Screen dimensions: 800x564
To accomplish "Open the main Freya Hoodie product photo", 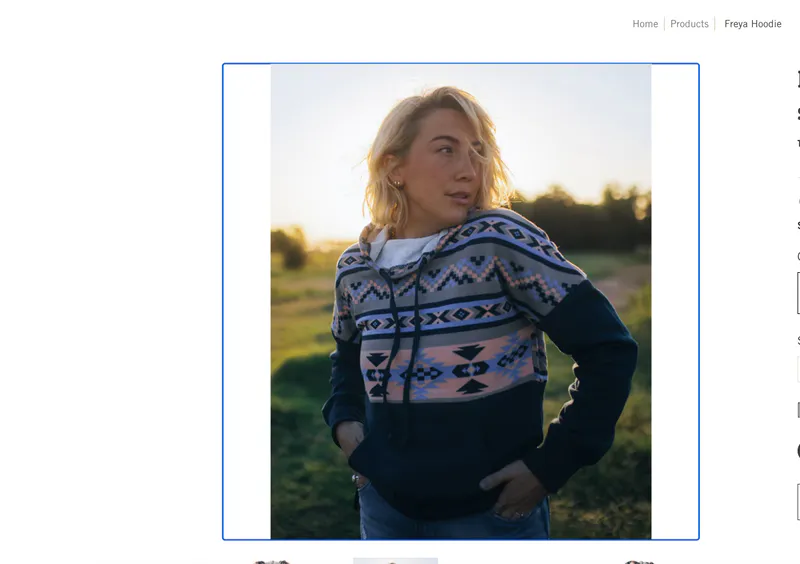I will [461, 301].
